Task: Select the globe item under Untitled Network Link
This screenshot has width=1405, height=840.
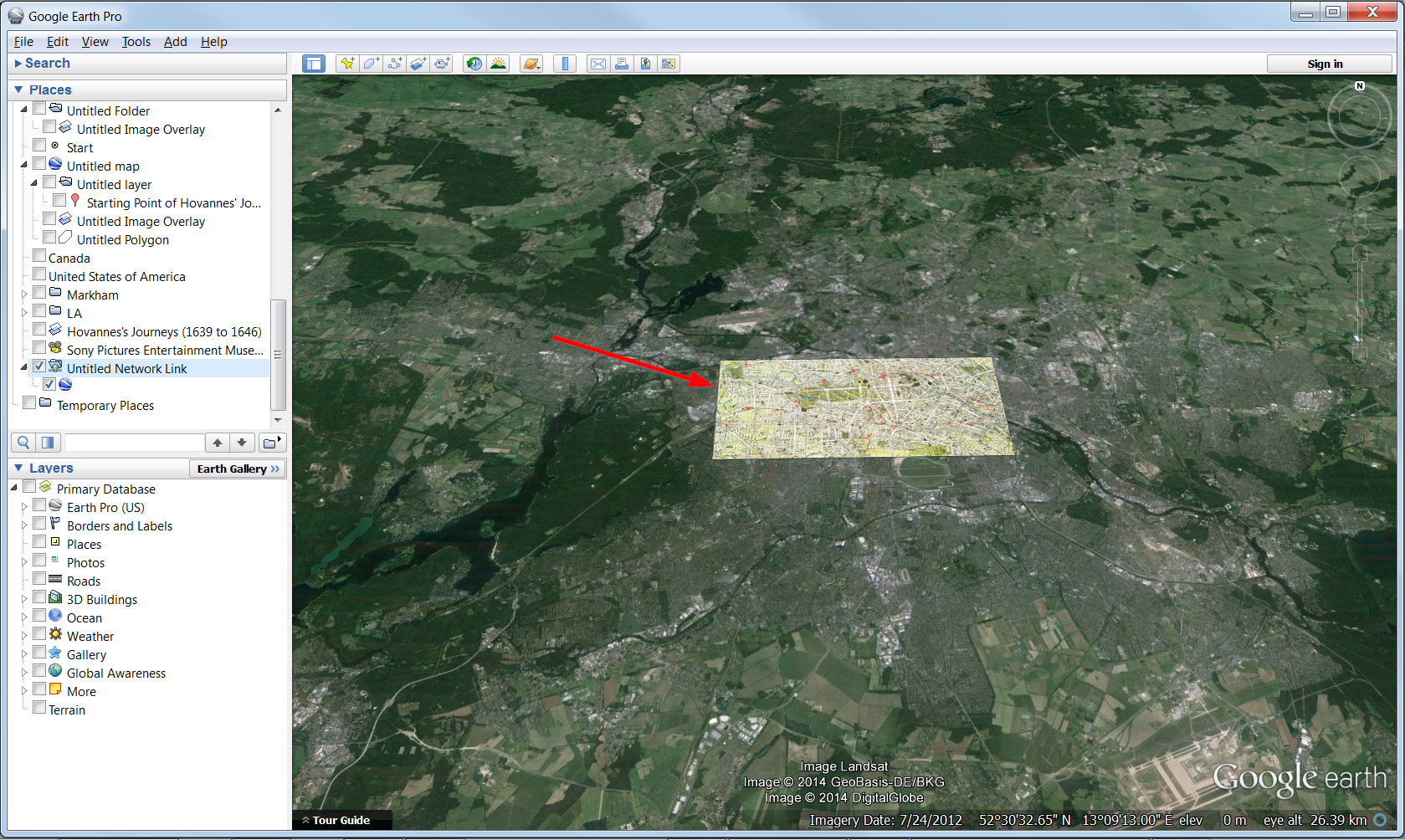Action: (65, 384)
